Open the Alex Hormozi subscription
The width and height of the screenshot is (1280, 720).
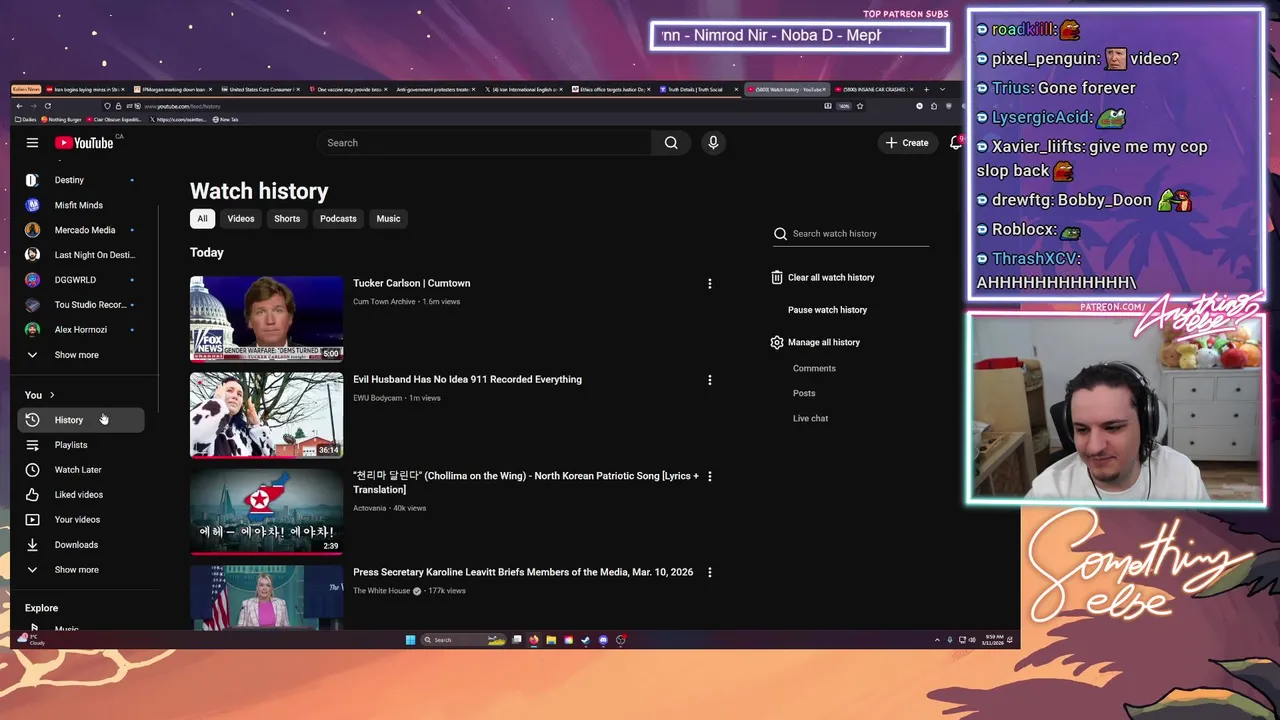coord(80,330)
